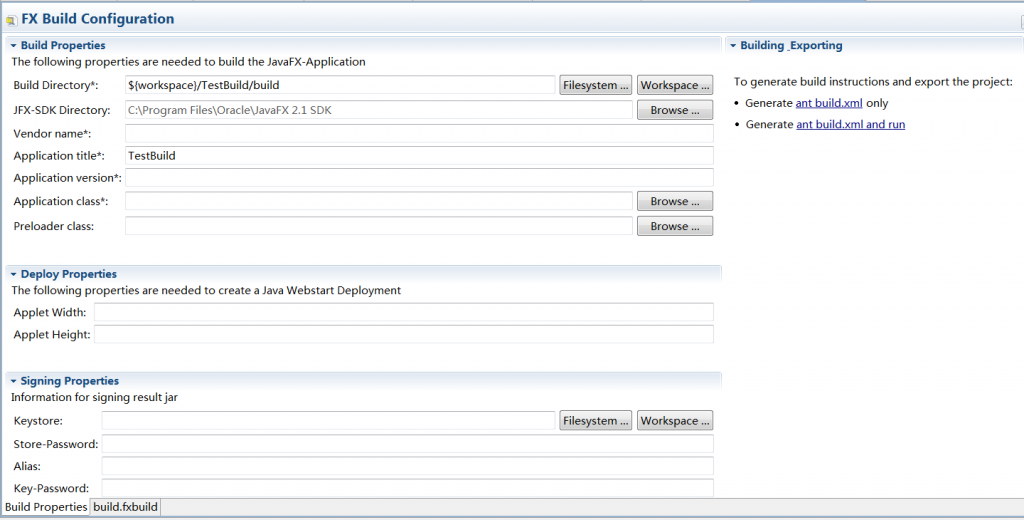This screenshot has height=520, width=1024.
Task: Browse for the Preloader class
Action: [x=675, y=226]
